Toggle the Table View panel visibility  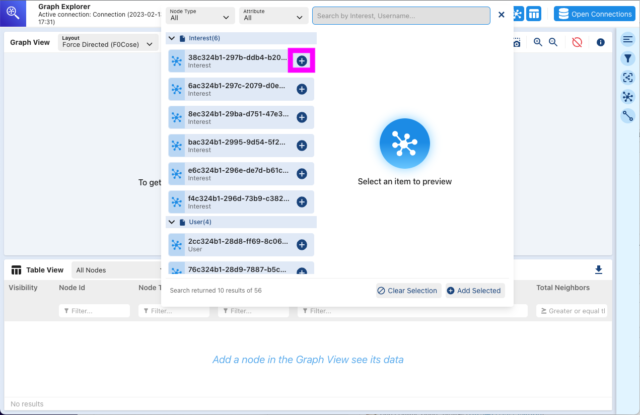(535, 14)
